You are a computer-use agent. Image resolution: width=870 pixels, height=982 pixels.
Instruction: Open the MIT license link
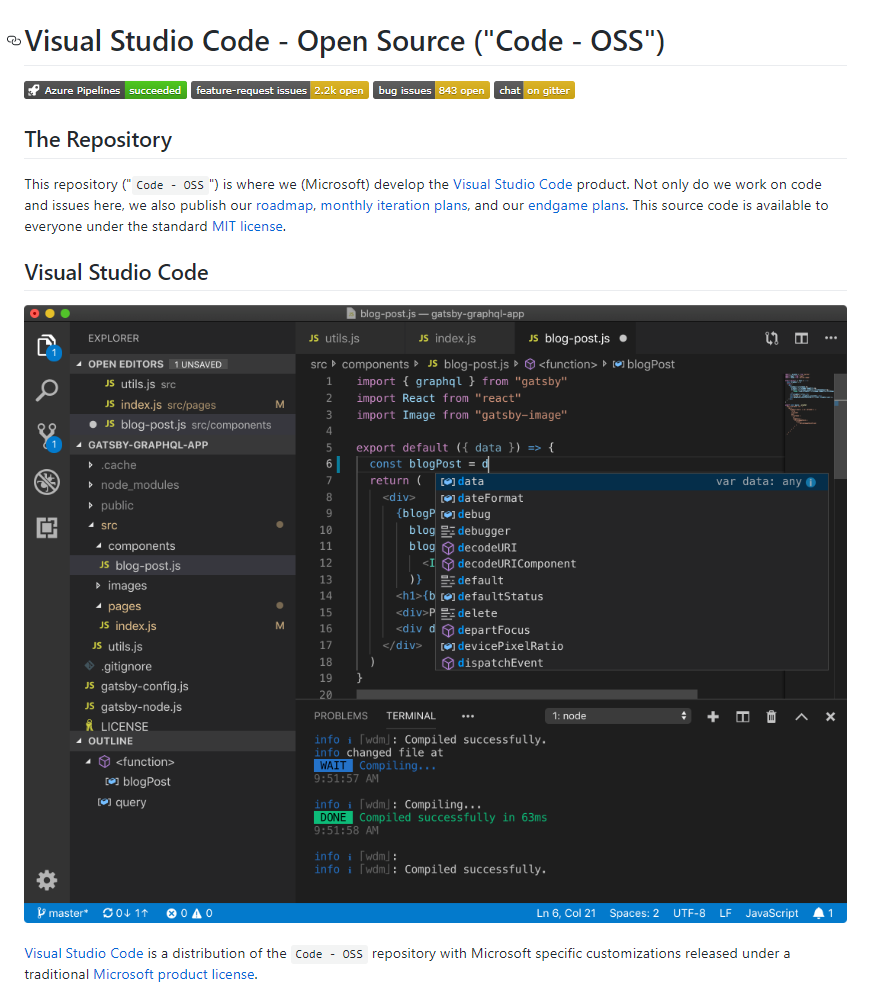pos(247,226)
